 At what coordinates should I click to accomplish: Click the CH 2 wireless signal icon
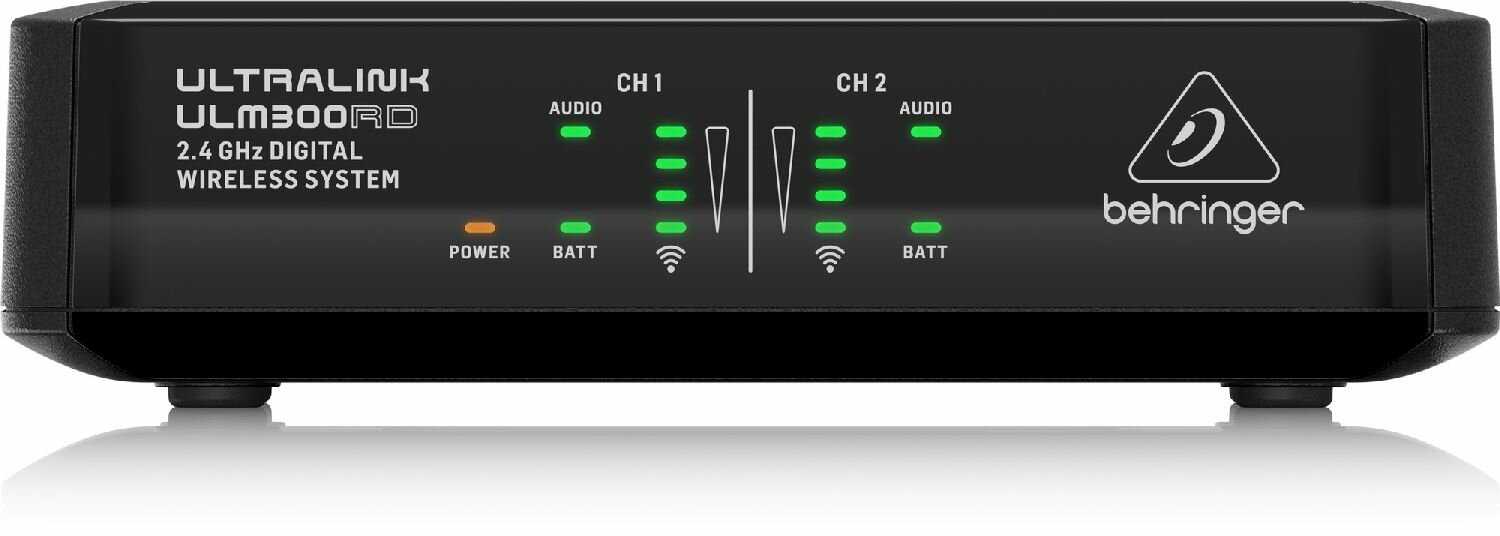(830, 260)
